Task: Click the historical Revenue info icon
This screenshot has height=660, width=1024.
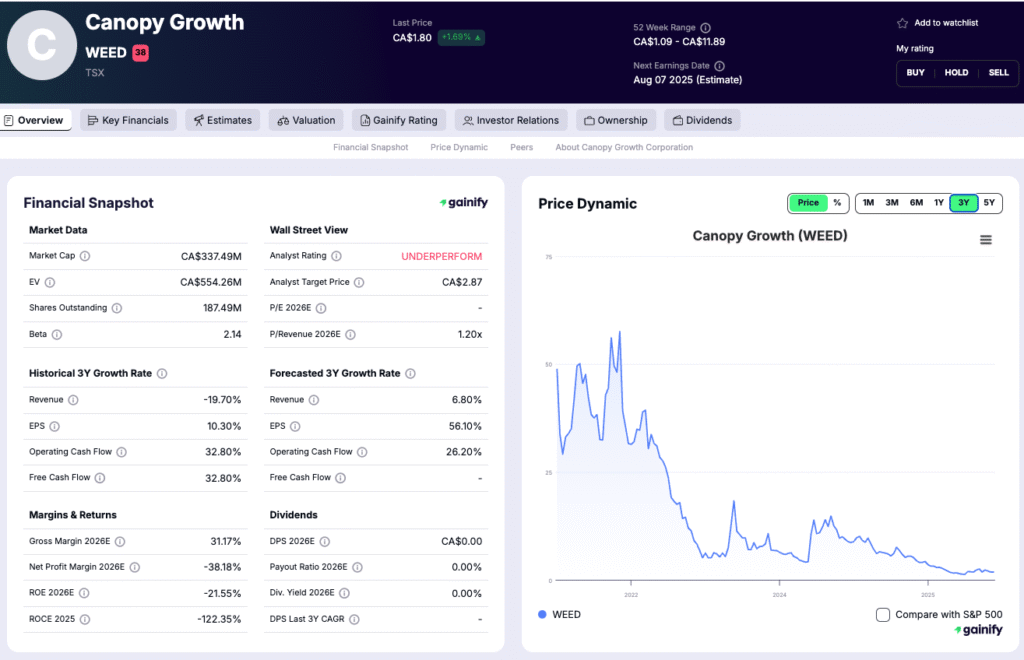Action: tap(73, 400)
